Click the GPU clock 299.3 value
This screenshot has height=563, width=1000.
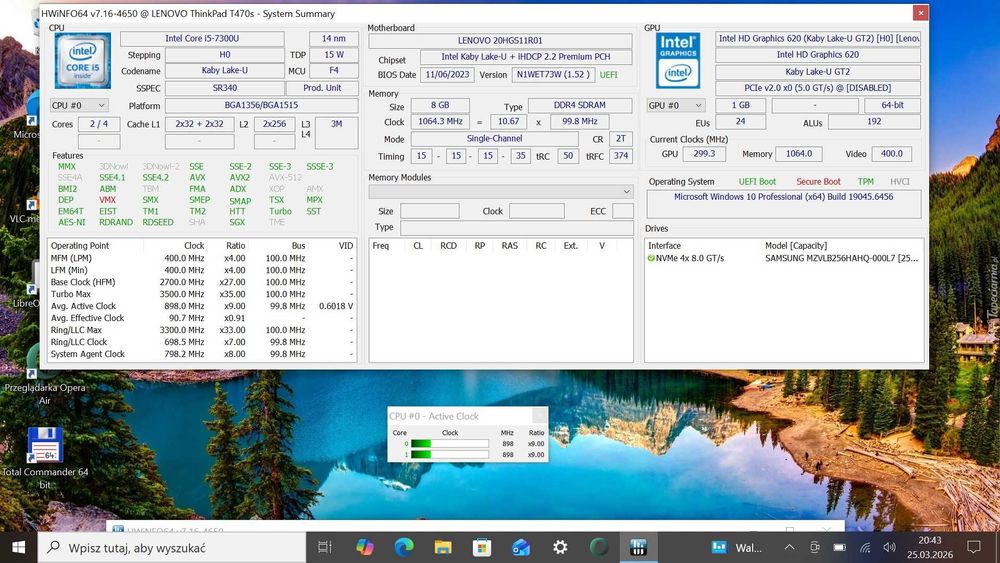click(x=704, y=154)
